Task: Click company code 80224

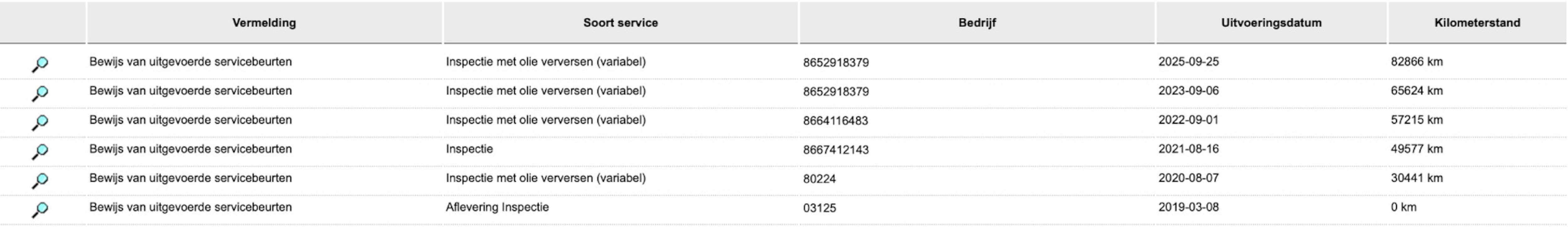Action: point(819,179)
